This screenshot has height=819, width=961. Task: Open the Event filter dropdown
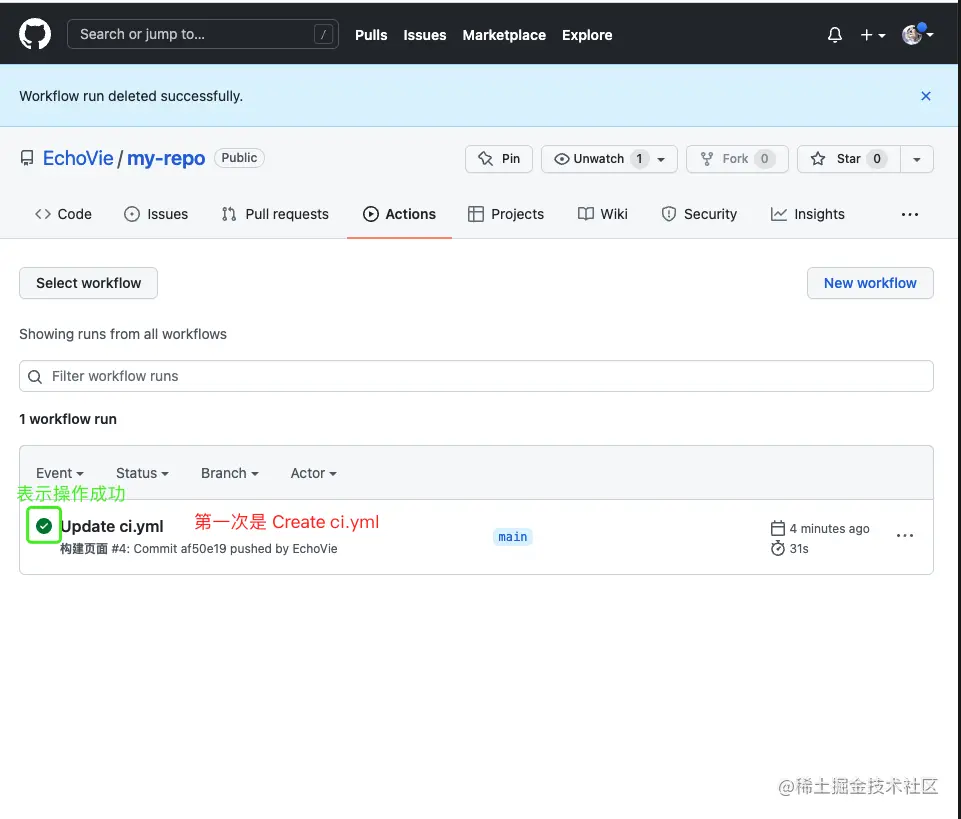click(59, 473)
